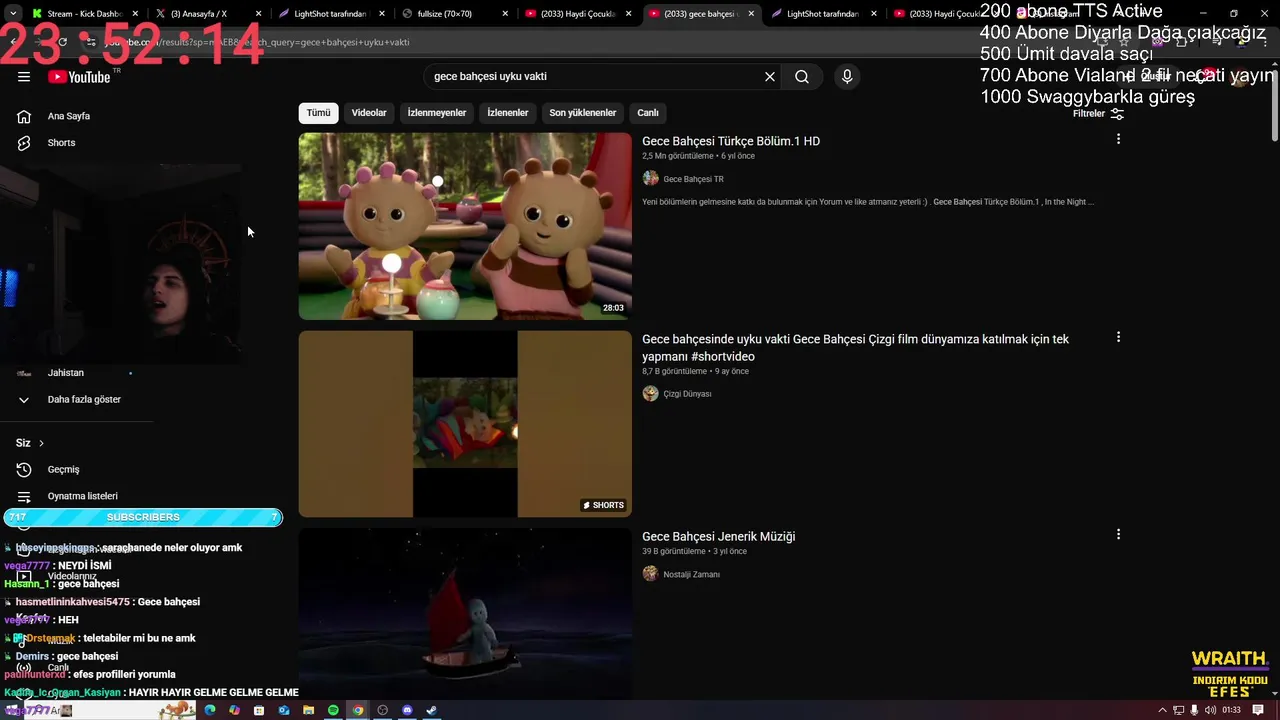
Task: Open the Gece Bahçesi Jenerik Müziği title
Action: coord(719,537)
